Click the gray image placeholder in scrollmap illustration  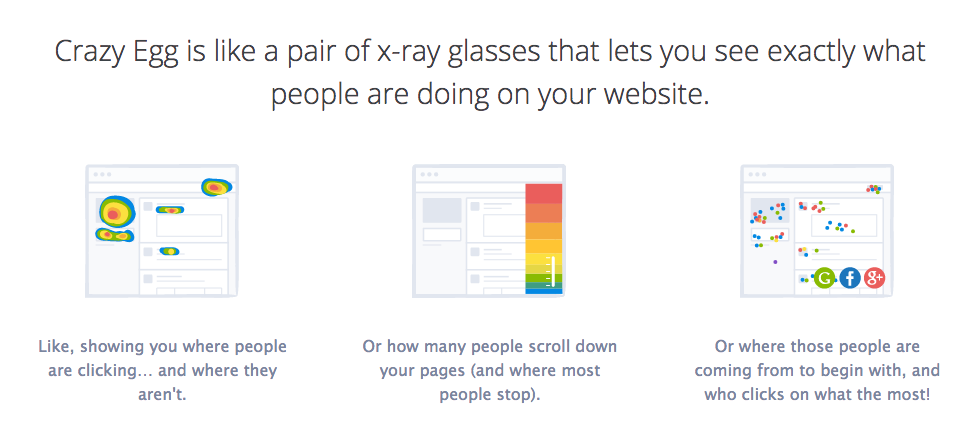(441, 211)
